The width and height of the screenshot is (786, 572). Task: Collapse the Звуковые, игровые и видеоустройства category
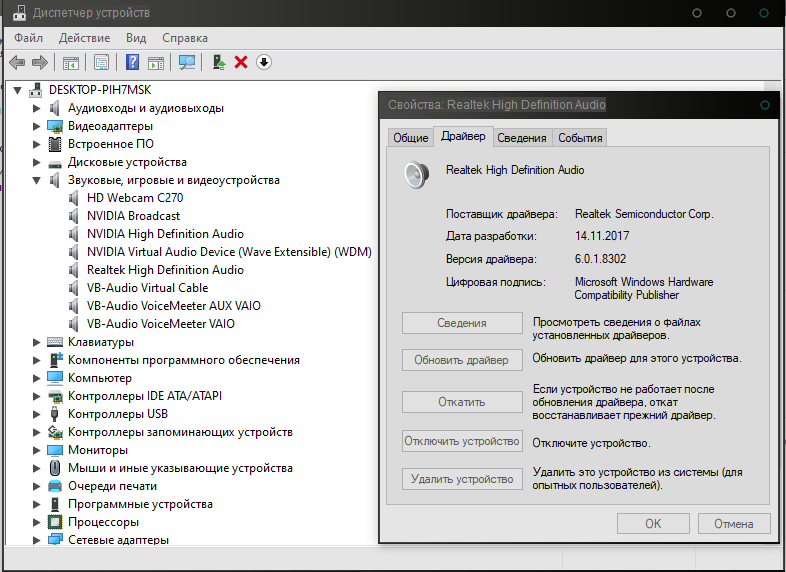click(36, 180)
